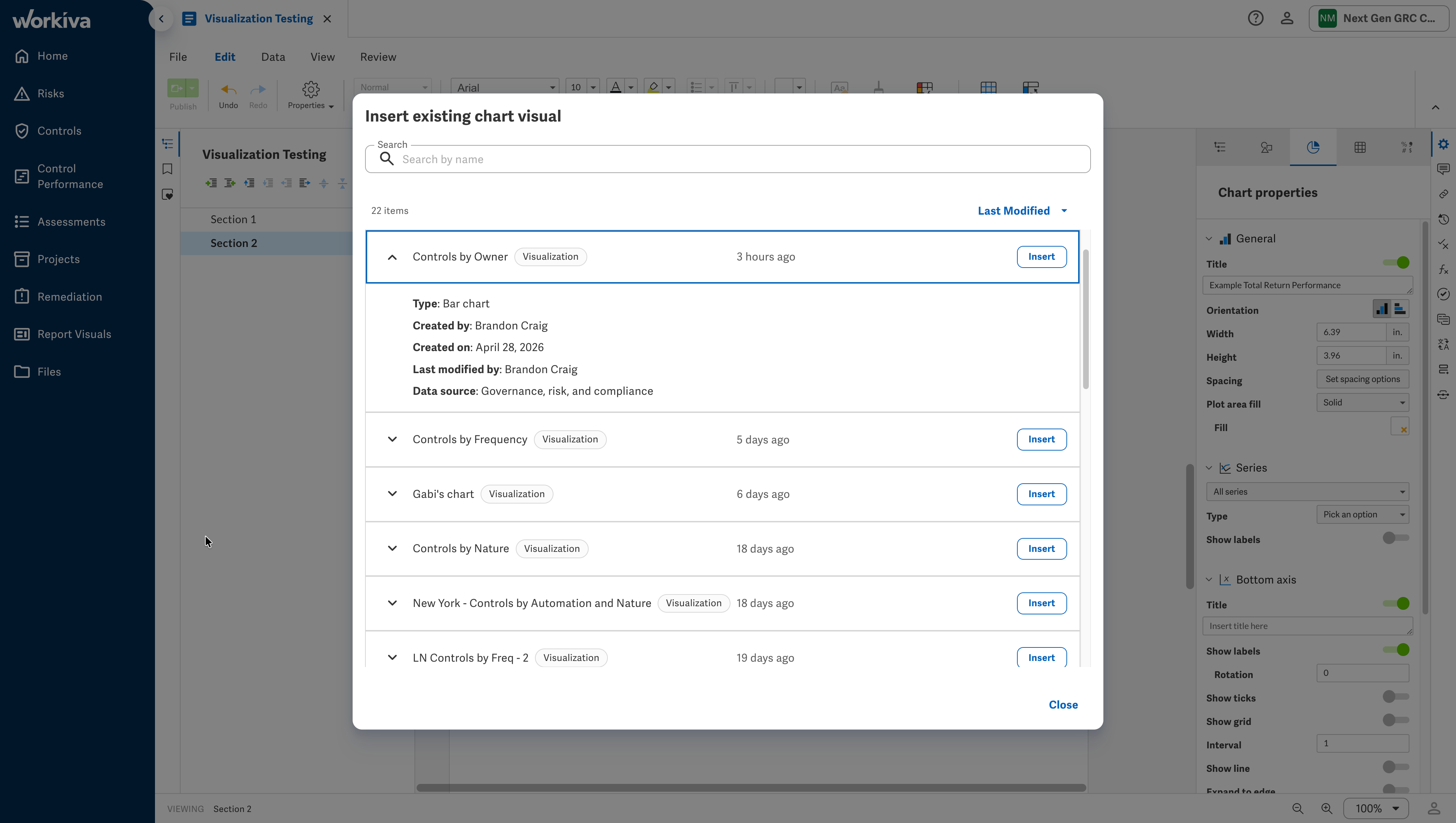
Task: Click the zoom out magnifier icon
Action: [x=1298, y=809]
